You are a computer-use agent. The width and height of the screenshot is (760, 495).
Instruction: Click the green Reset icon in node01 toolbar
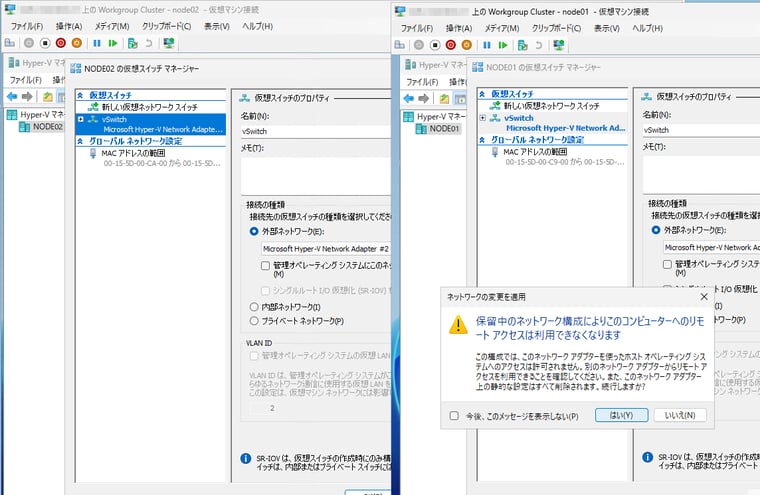pyautogui.click(x=503, y=45)
